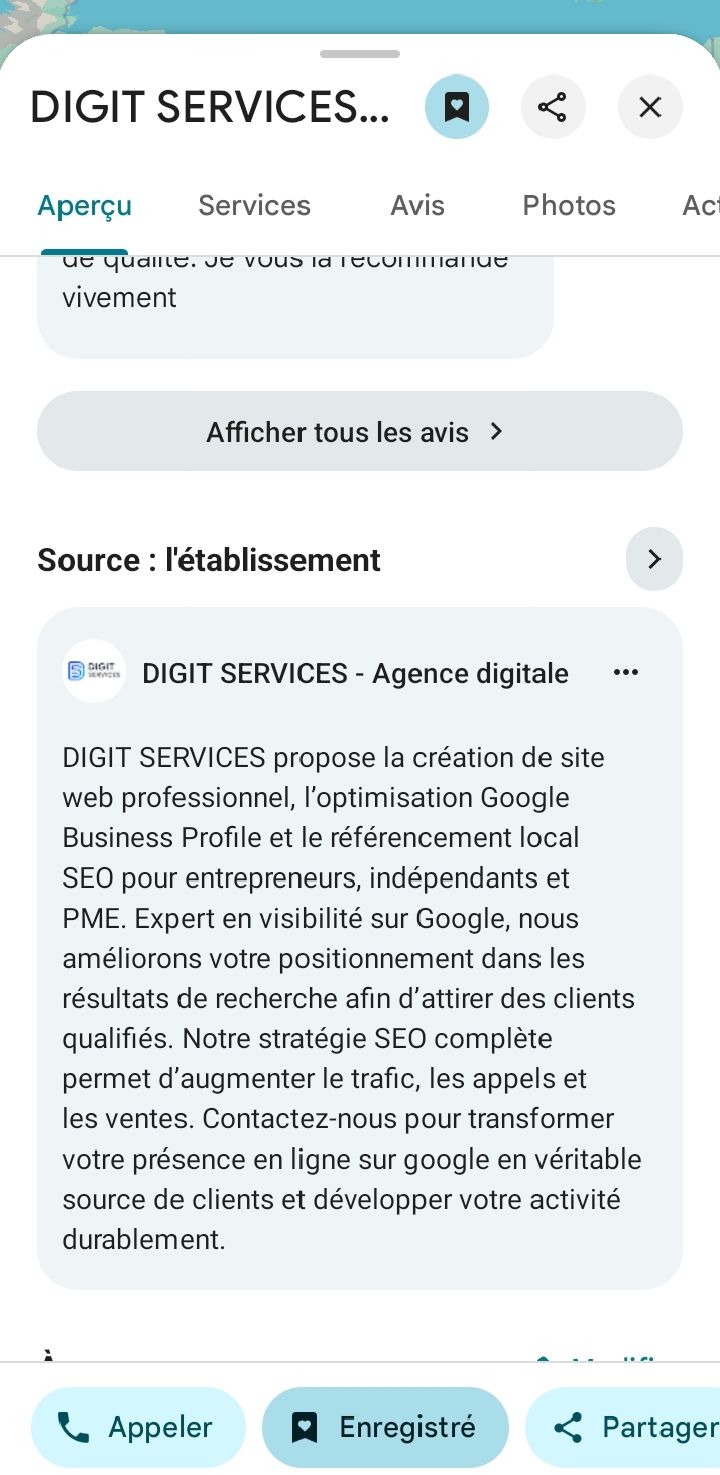Click the DIGIT SERVICES description paragraph
The image size is (720, 1475).
[352, 998]
